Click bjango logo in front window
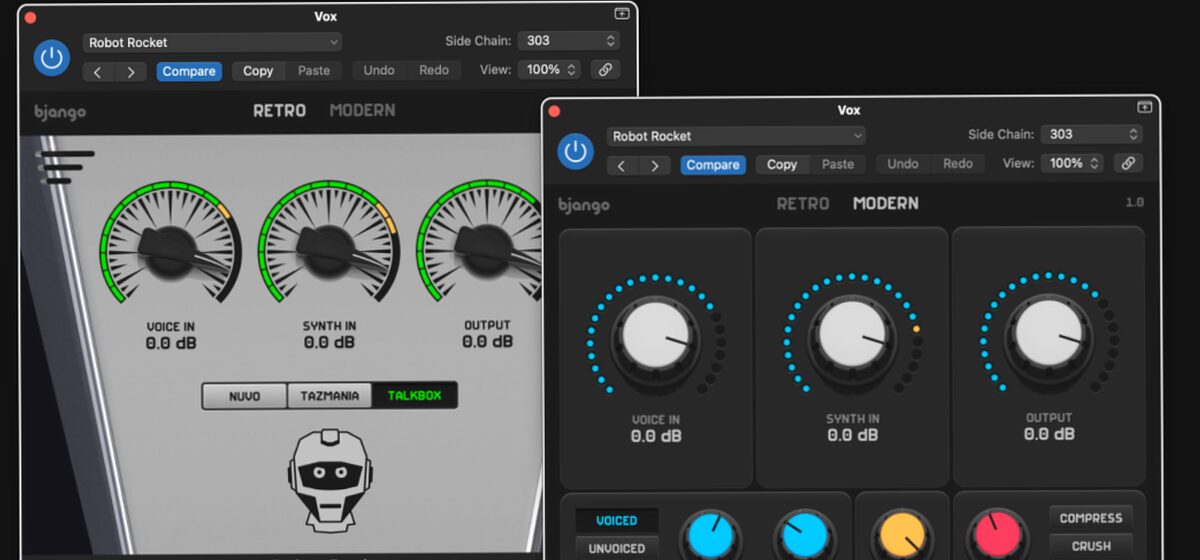Viewport: 1200px width, 560px height. [584, 205]
